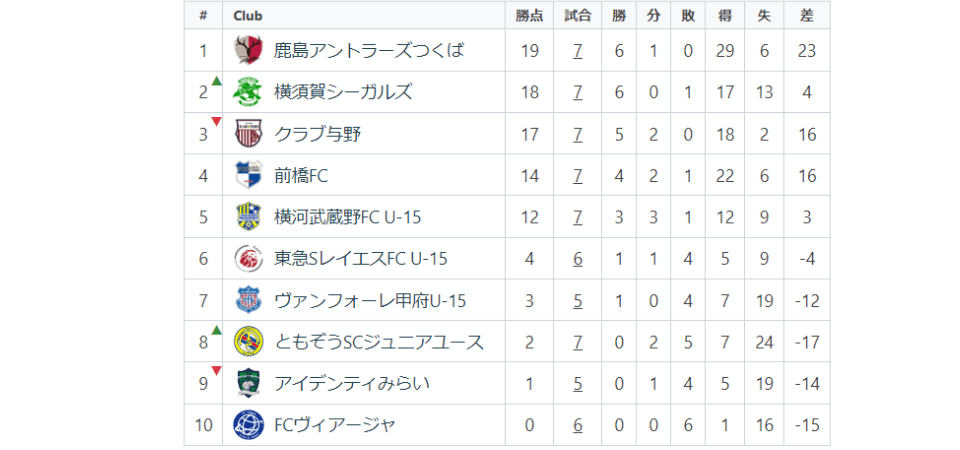960x450 pixels.
Task: Click the 前橋FC club logo
Action: click(248, 175)
